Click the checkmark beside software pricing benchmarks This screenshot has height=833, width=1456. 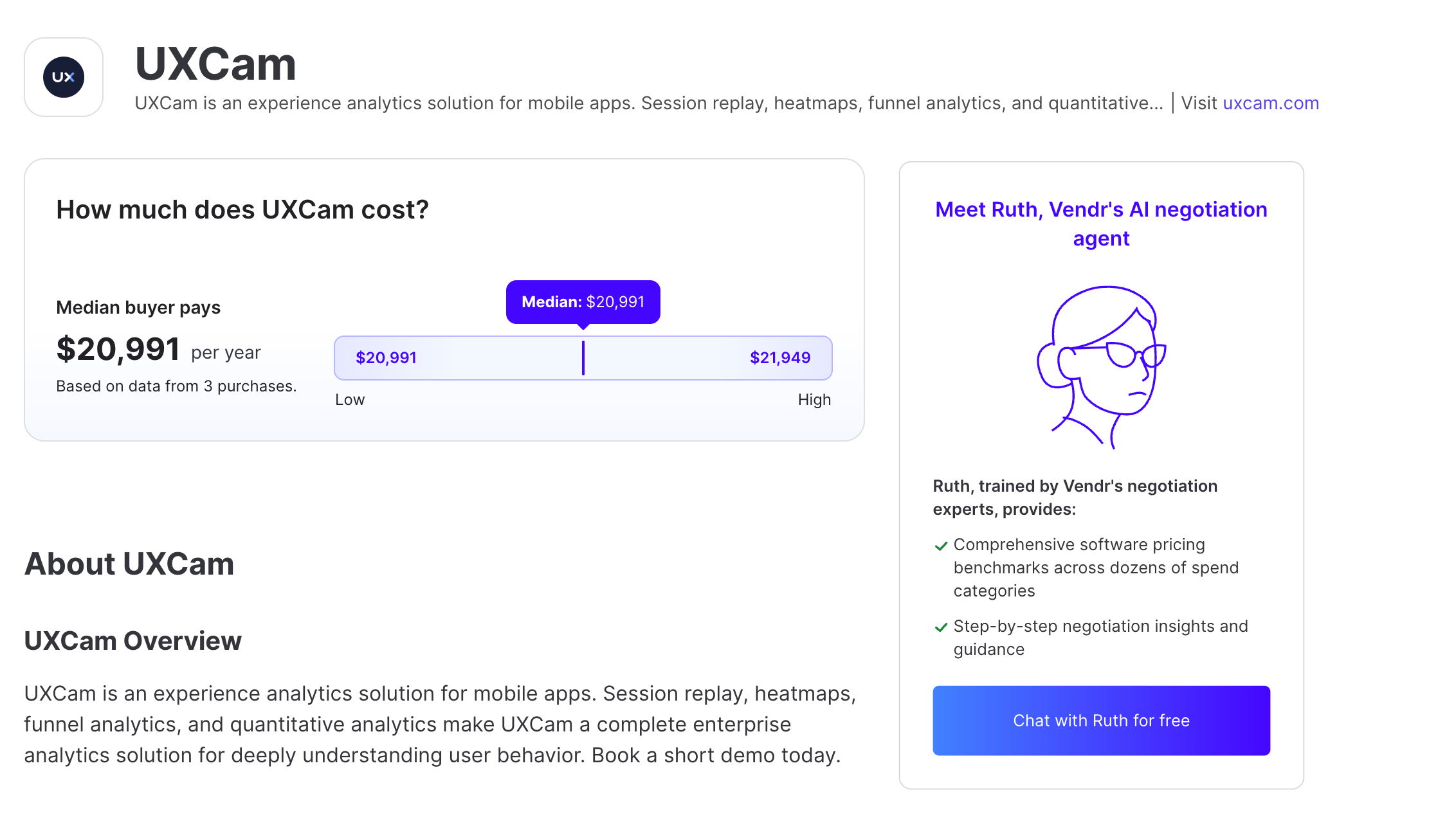(941, 546)
